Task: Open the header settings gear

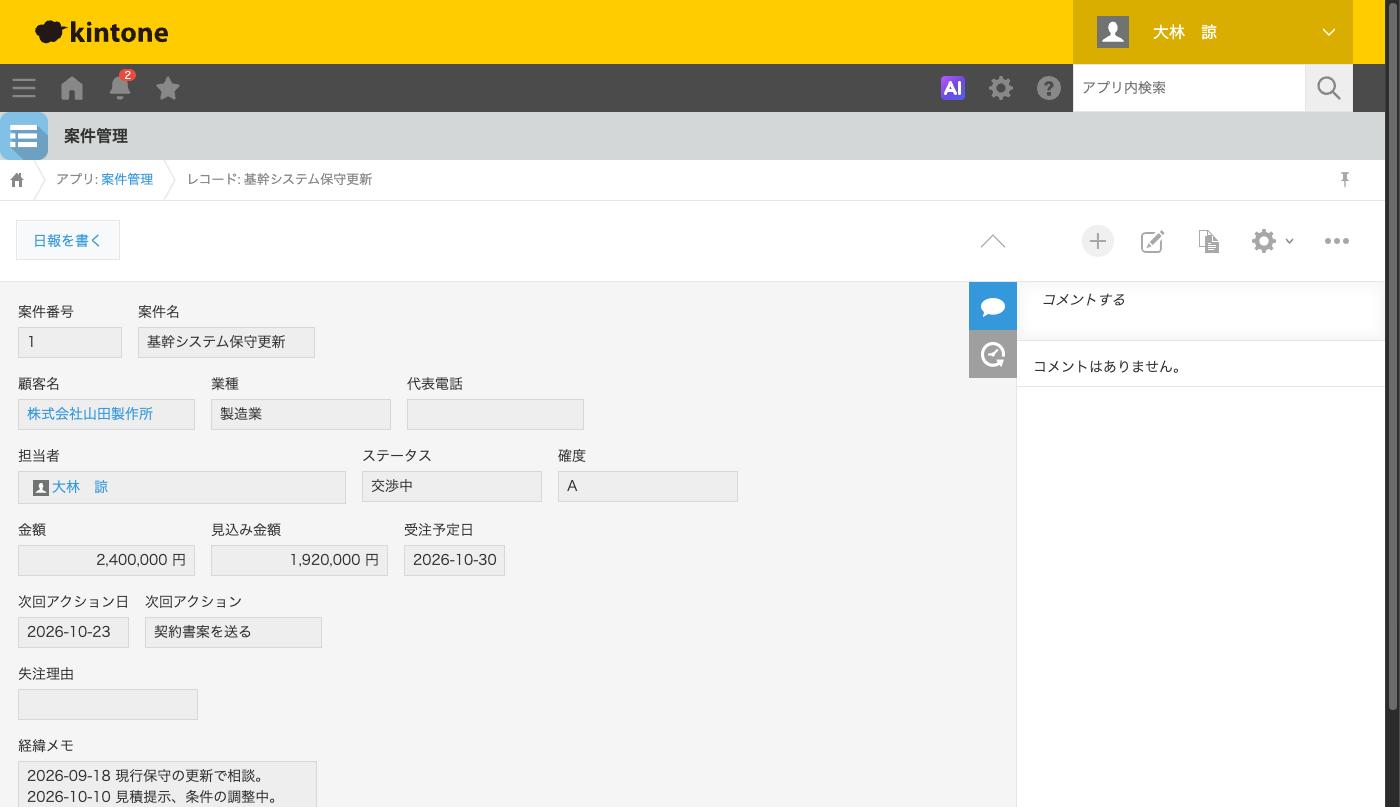Action: click(1001, 88)
